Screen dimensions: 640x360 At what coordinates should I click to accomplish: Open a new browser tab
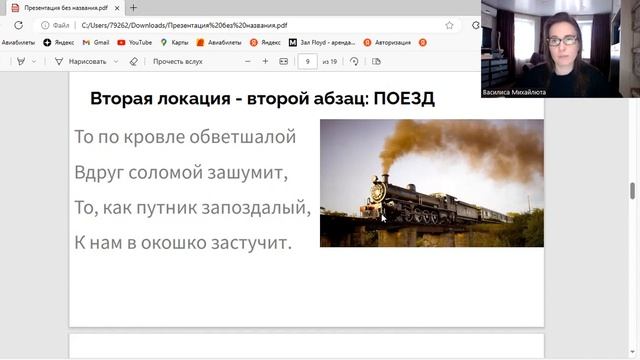tap(133, 8)
